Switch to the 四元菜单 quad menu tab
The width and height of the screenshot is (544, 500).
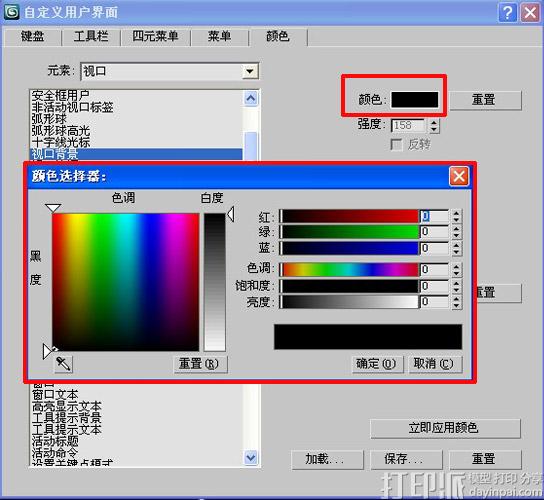[155, 36]
